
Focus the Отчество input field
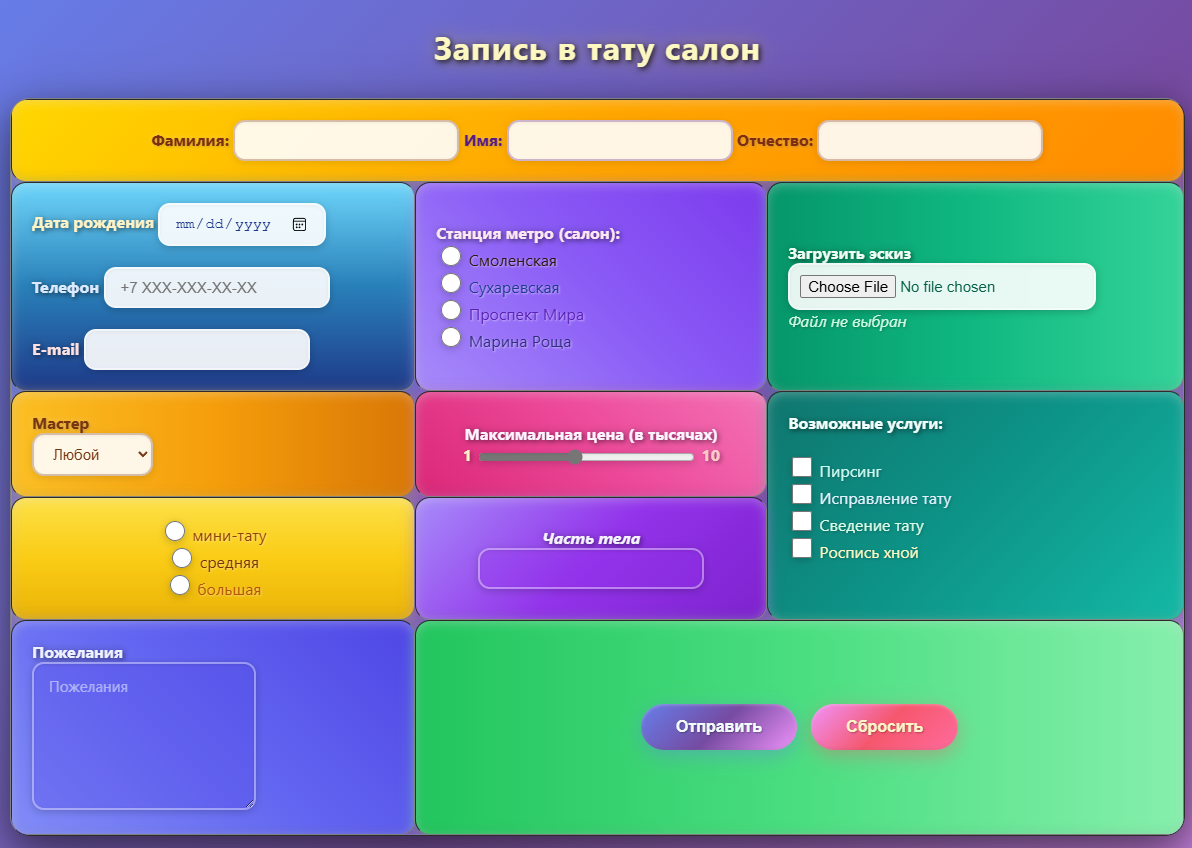[x=930, y=141]
